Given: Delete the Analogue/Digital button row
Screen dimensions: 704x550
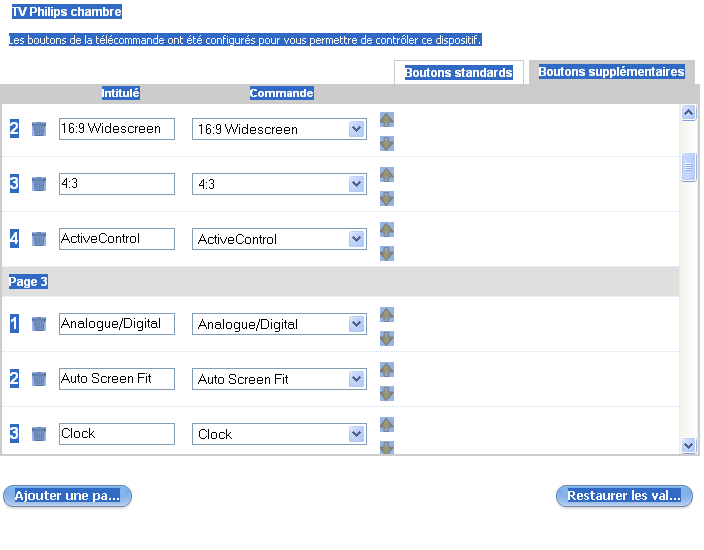Looking at the screenshot, I should [39, 324].
